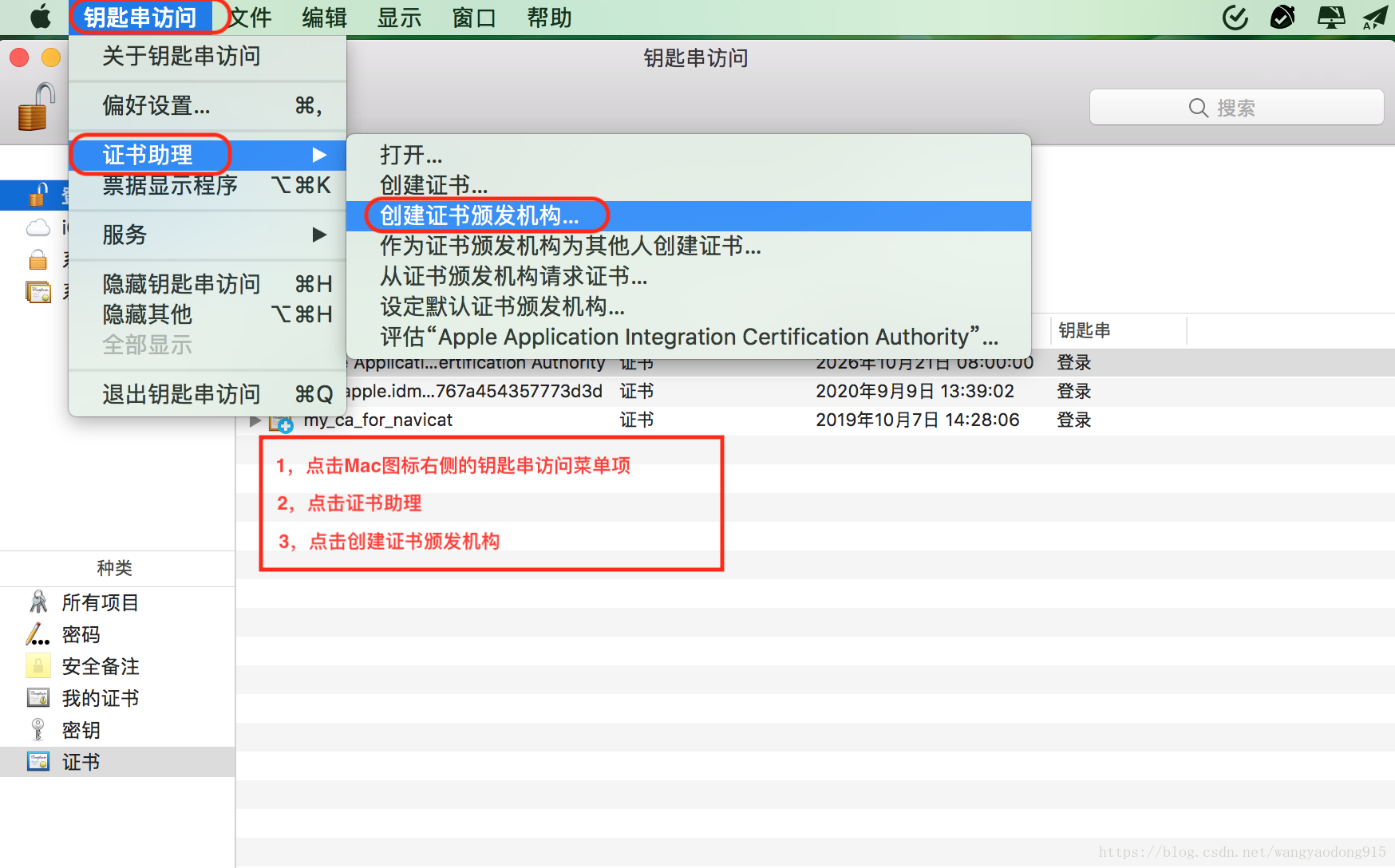This screenshot has width=1395, height=868.
Task: Choose 关于钥匙串访问
Action: 207,56
